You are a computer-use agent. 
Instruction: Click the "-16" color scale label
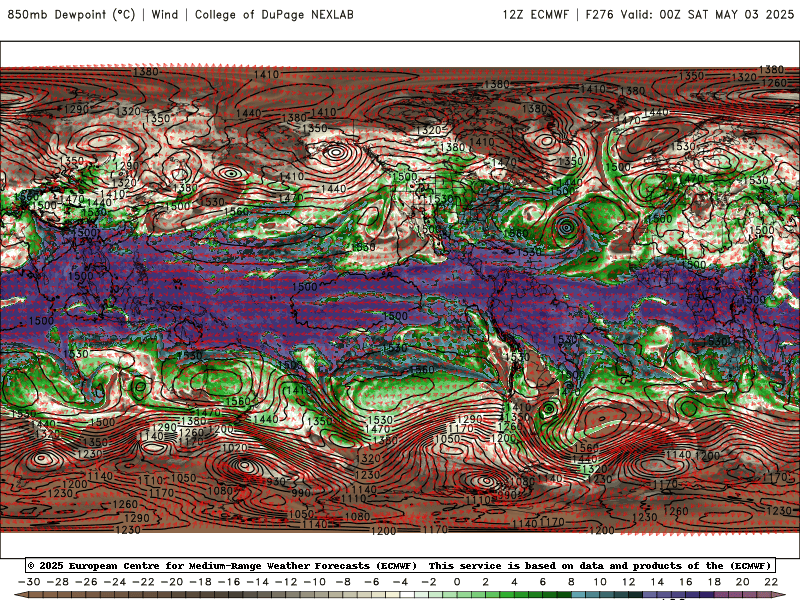(x=229, y=582)
